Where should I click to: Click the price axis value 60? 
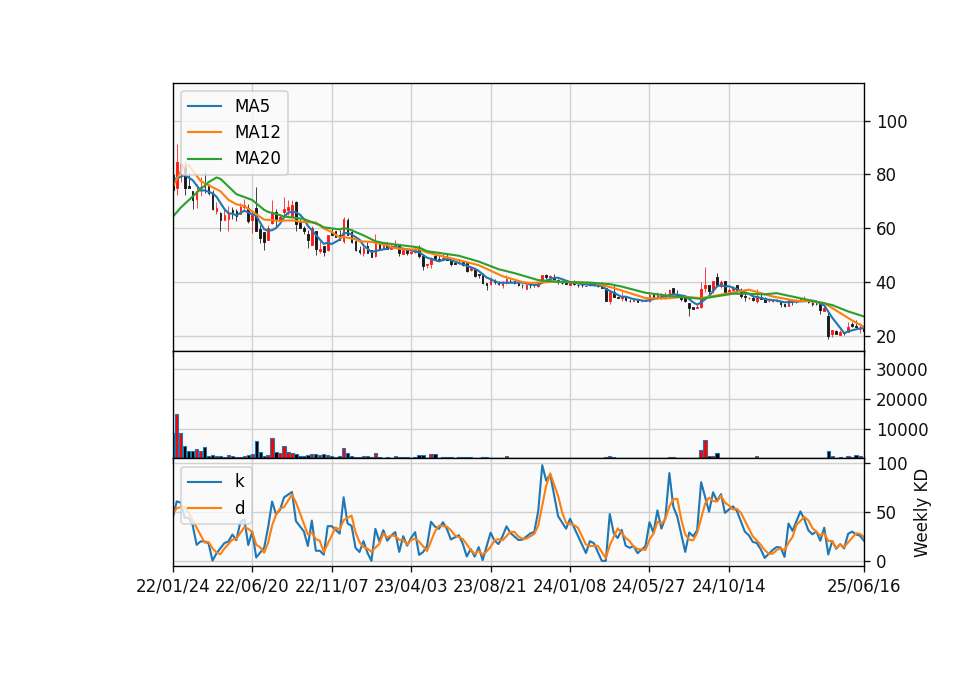pyautogui.click(x=887, y=229)
